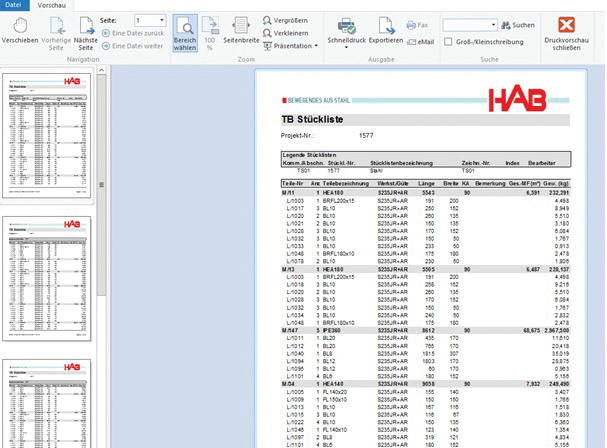Toggle Groß-/Kleinschreibung checkbox

(448, 42)
